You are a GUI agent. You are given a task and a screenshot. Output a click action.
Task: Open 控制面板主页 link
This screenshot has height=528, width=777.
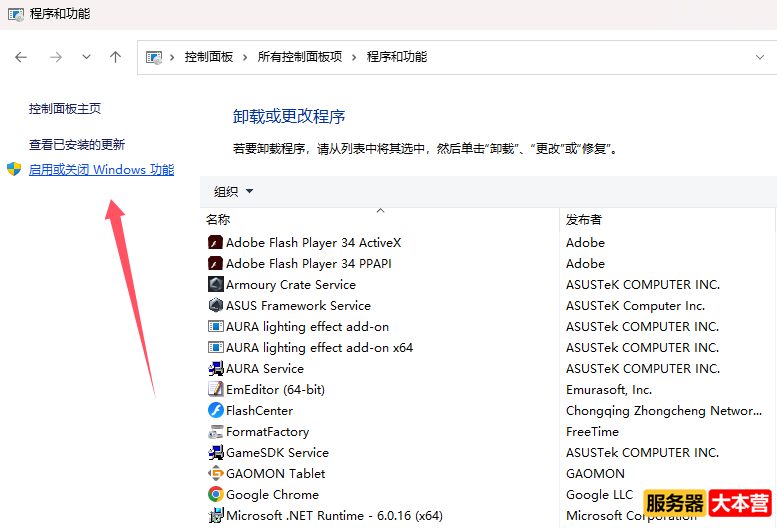click(65, 108)
